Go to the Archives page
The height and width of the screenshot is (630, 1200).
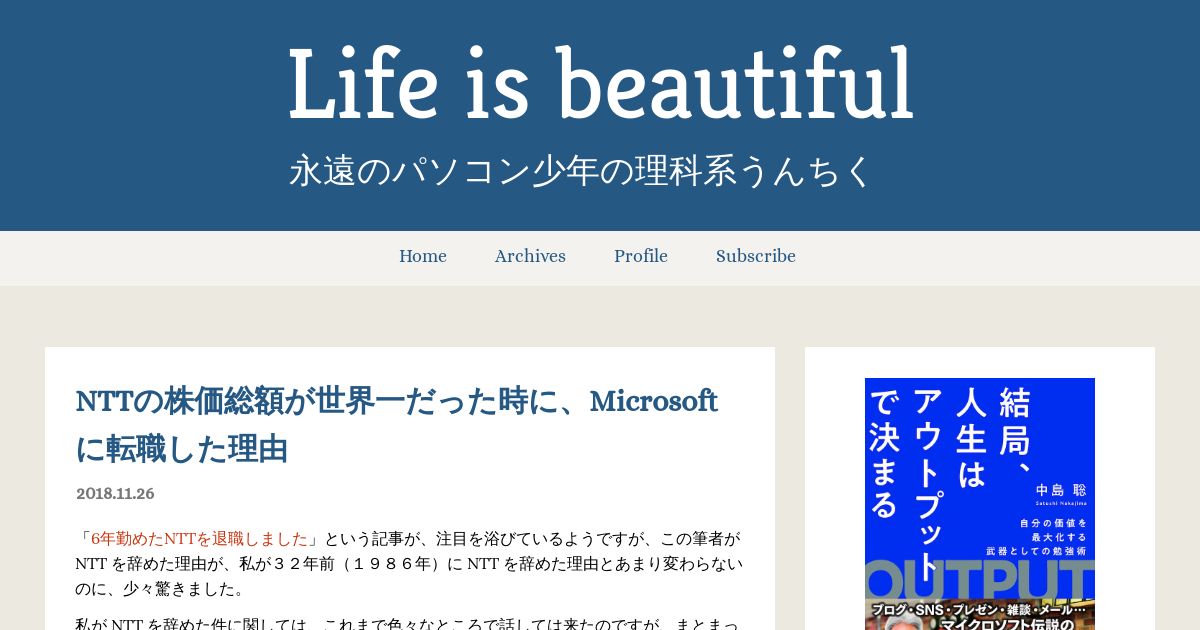click(x=530, y=257)
